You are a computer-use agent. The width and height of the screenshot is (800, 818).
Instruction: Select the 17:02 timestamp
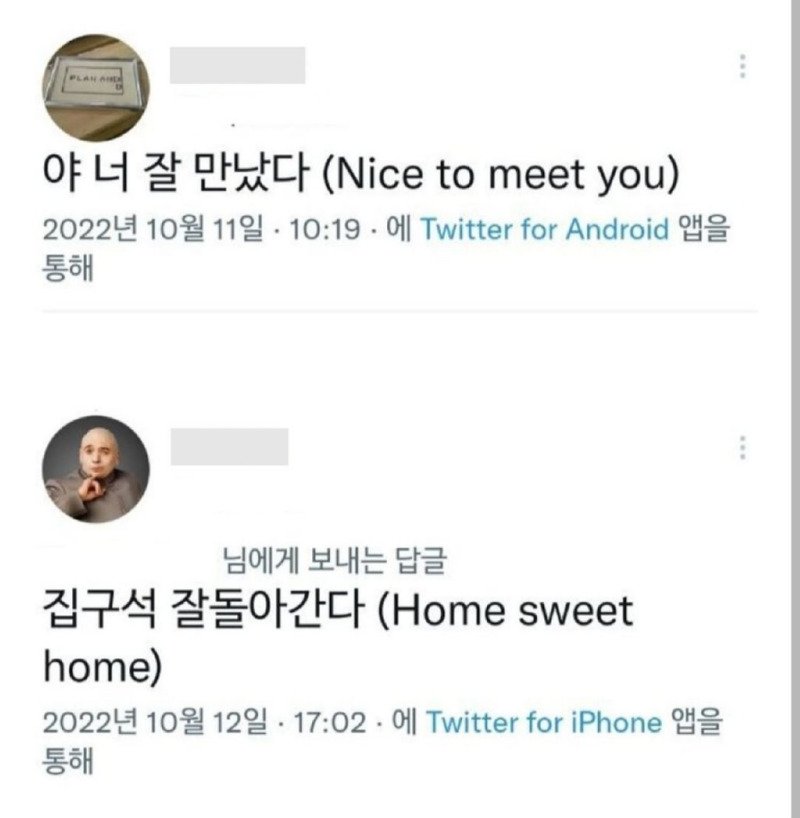pyautogui.click(x=330, y=723)
